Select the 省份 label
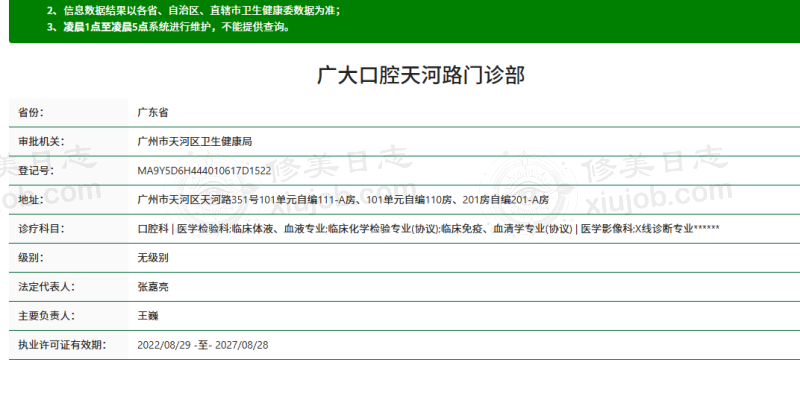The height and width of the screenshot is (397, 800). click(x=31, y=112)
